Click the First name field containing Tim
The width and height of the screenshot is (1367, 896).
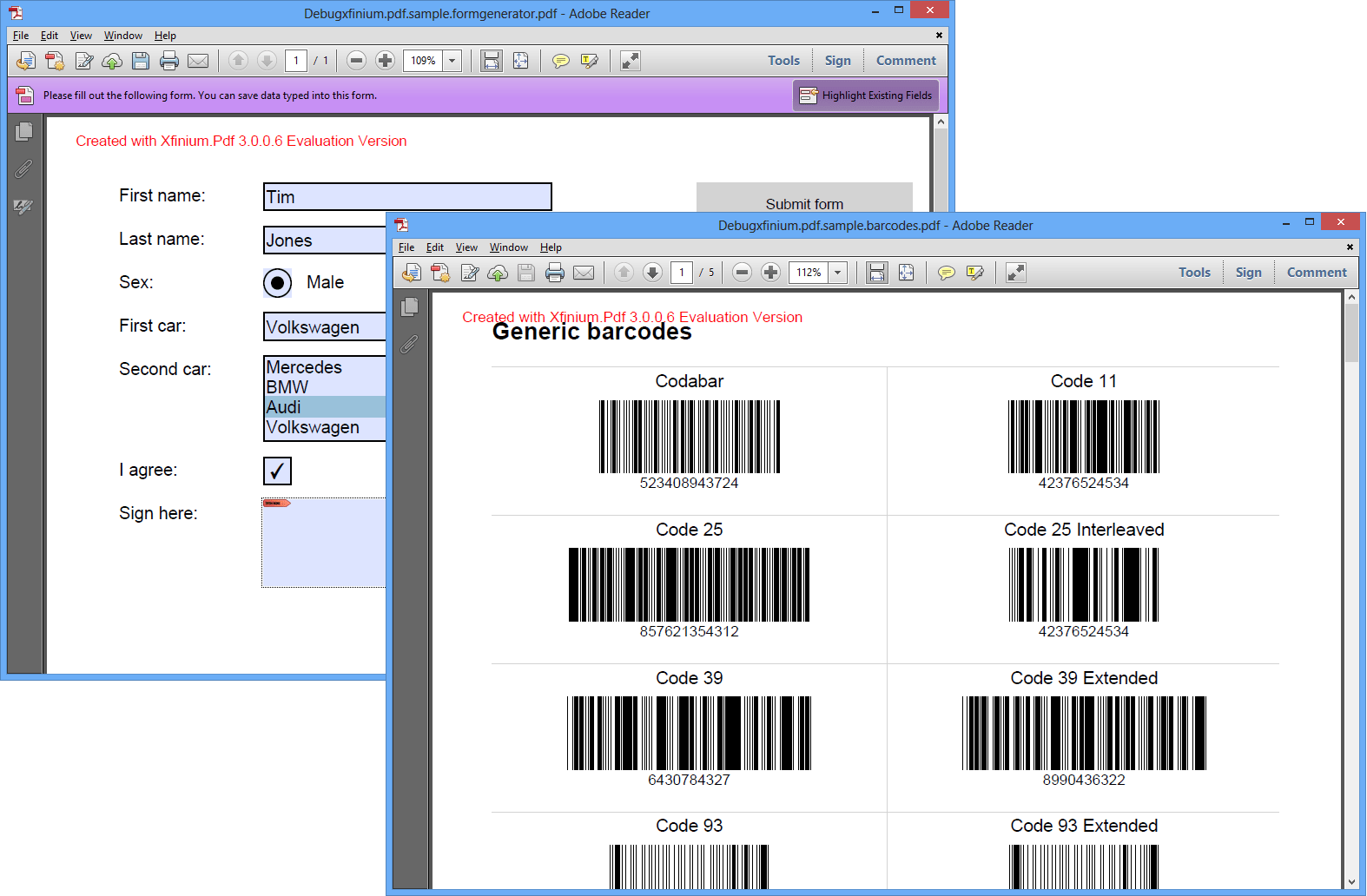[407, 197]
